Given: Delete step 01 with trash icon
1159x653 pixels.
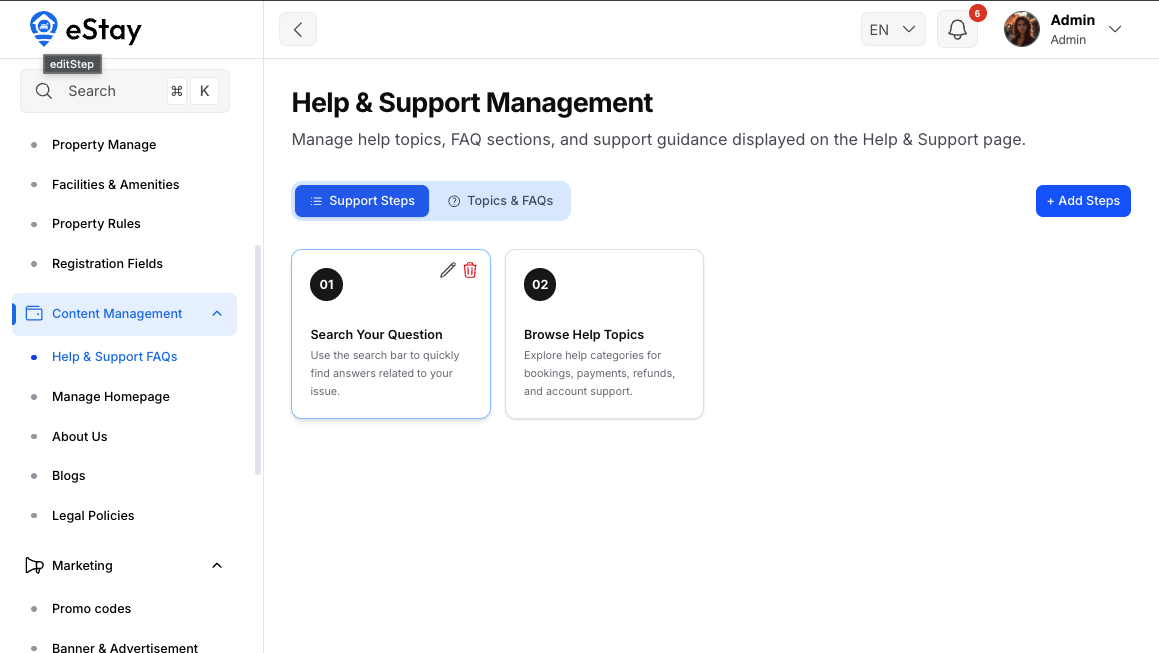Looking at the screenshot, I should pos(470,270).
